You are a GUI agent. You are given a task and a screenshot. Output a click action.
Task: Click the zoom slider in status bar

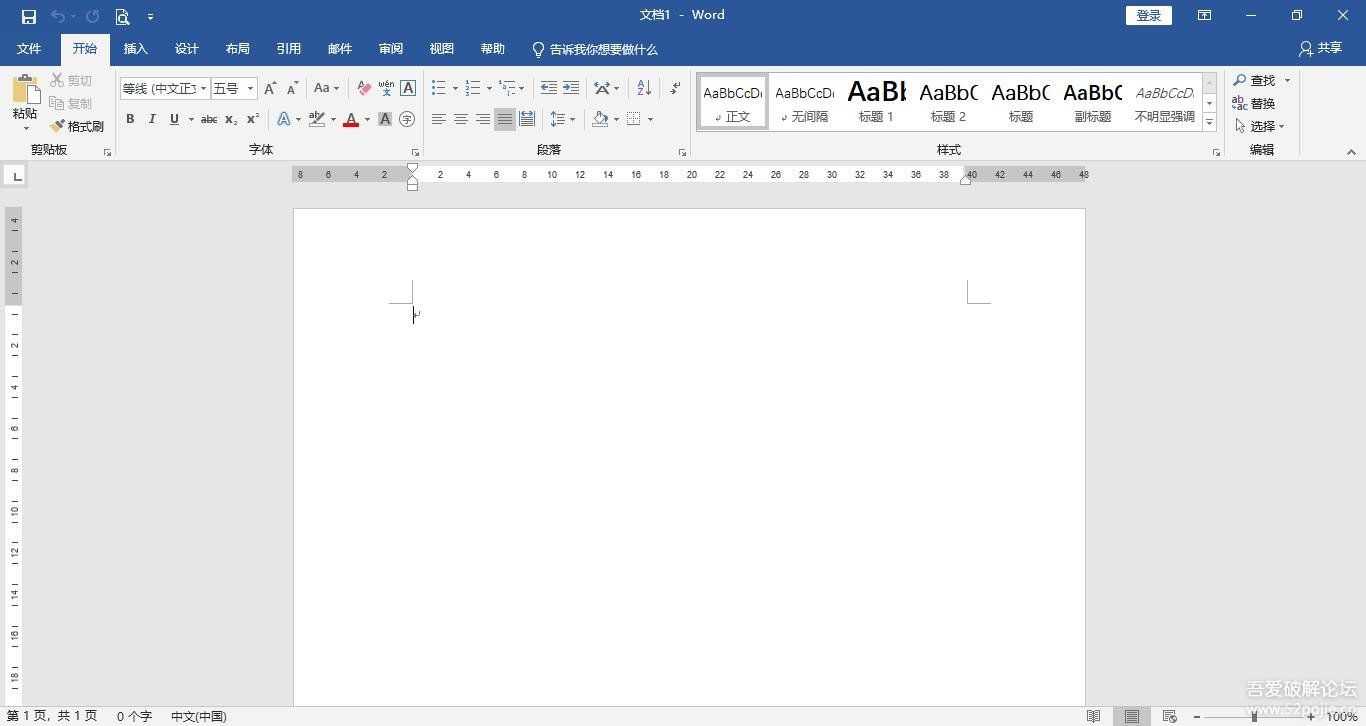[1254, 716]
